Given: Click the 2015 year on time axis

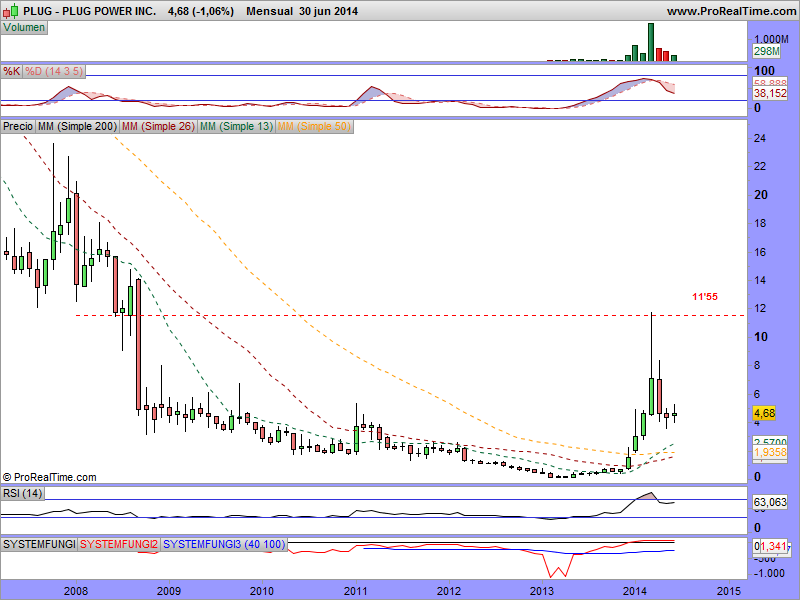Looking at the screenshot, I should click(729, 591).
